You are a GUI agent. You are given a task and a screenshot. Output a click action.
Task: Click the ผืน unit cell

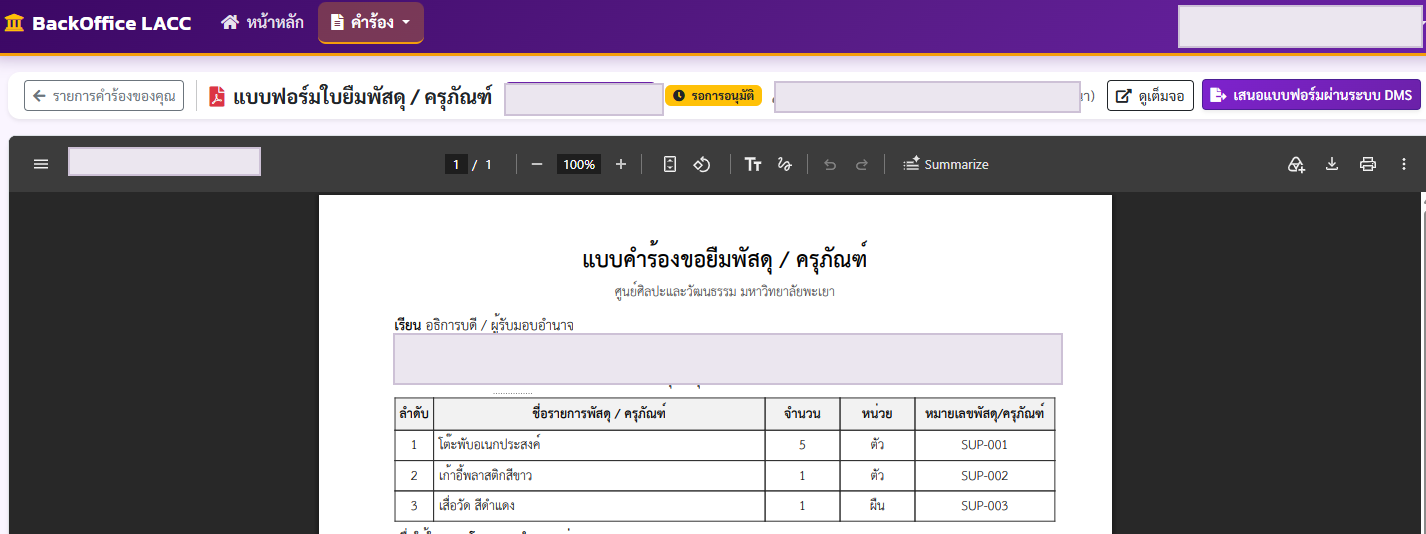point(877,506)
